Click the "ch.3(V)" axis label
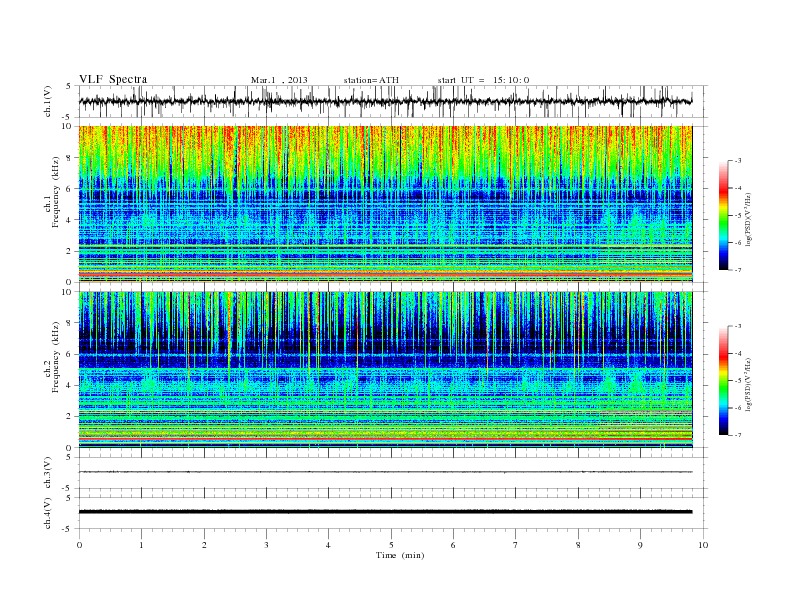792x612 pixels. coord(48,473)
